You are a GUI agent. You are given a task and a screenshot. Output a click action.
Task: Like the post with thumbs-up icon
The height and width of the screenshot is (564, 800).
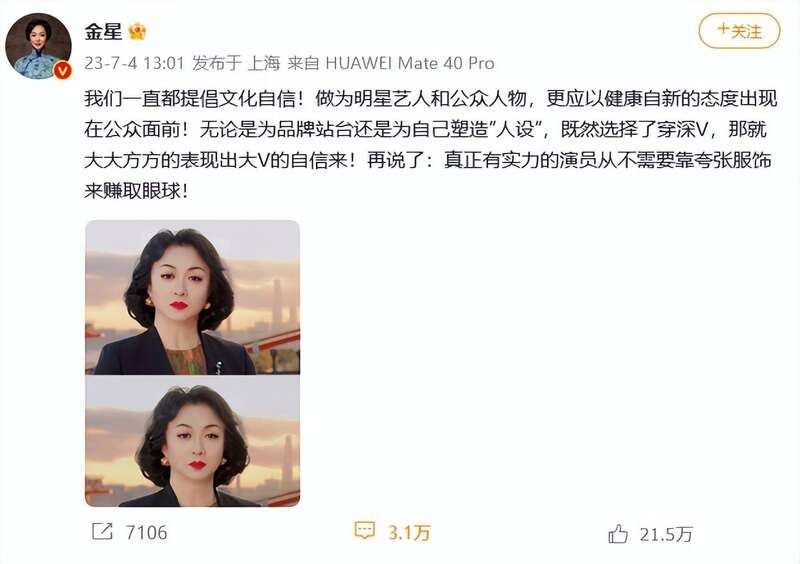617,534
